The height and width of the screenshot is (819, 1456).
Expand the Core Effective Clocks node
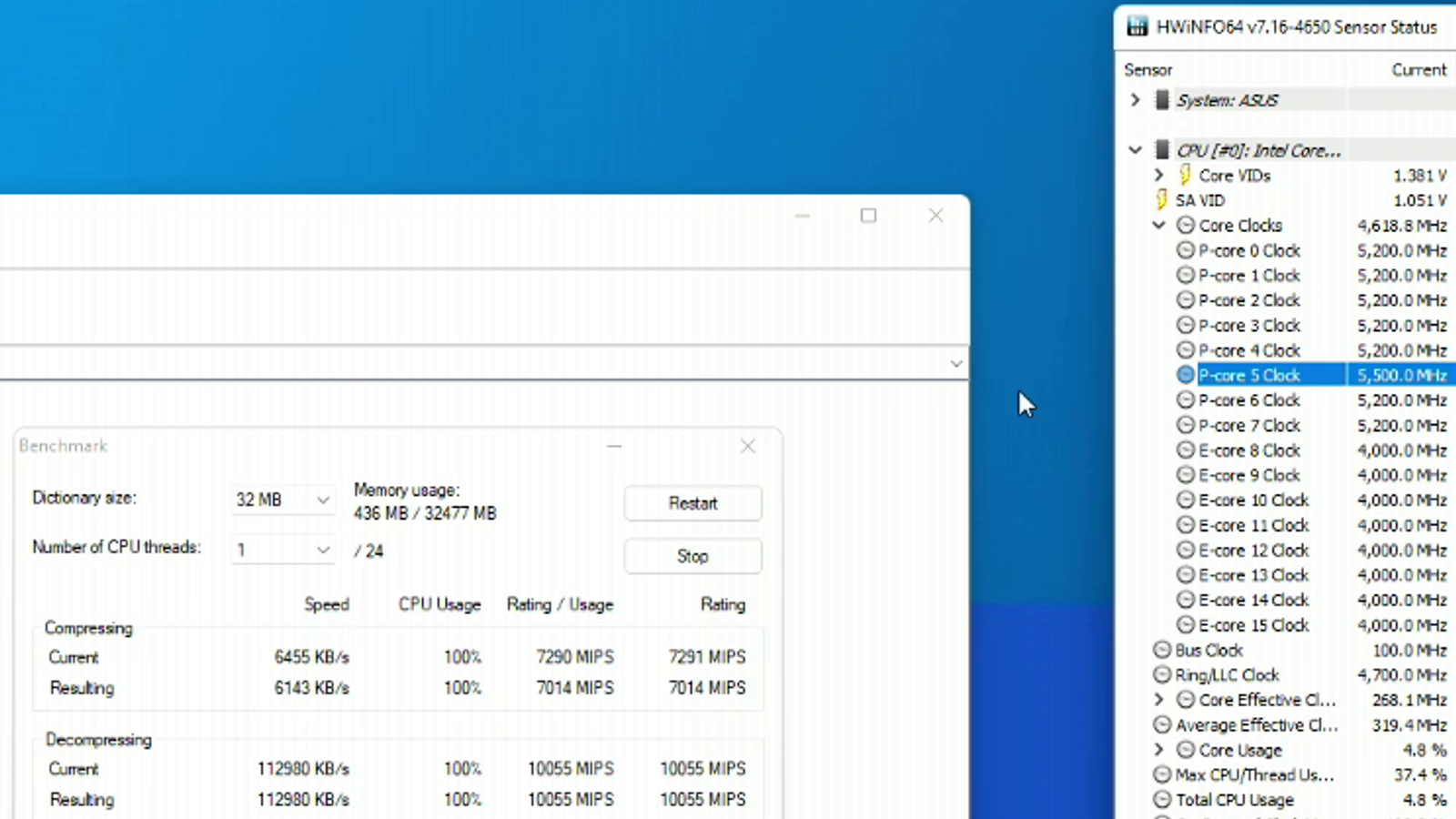click(x=1158, y=700)
